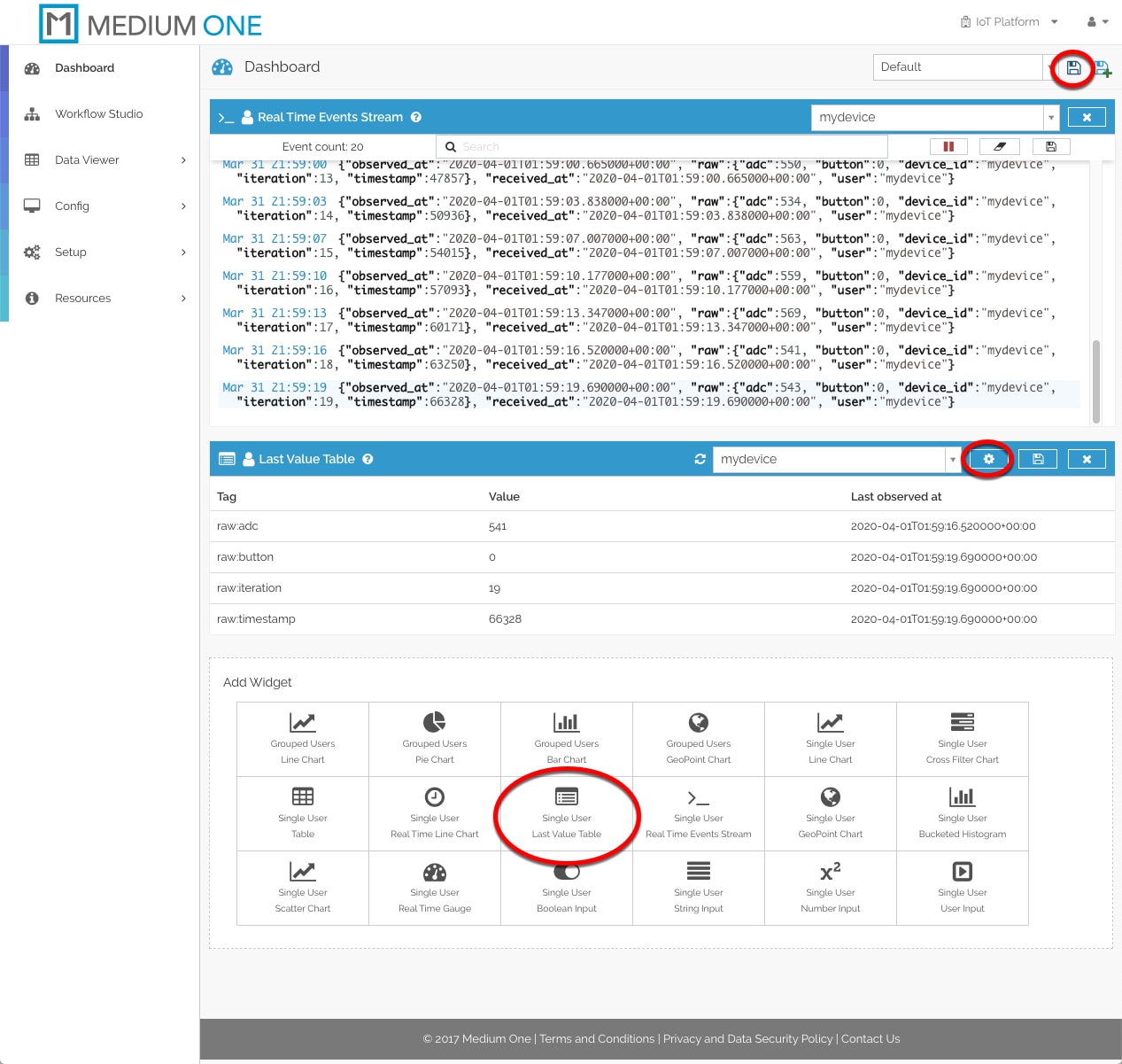Viewport: 1122px width, 1064px height.
Task: Refresh the Last Value Table
Action: coord(700,459)
